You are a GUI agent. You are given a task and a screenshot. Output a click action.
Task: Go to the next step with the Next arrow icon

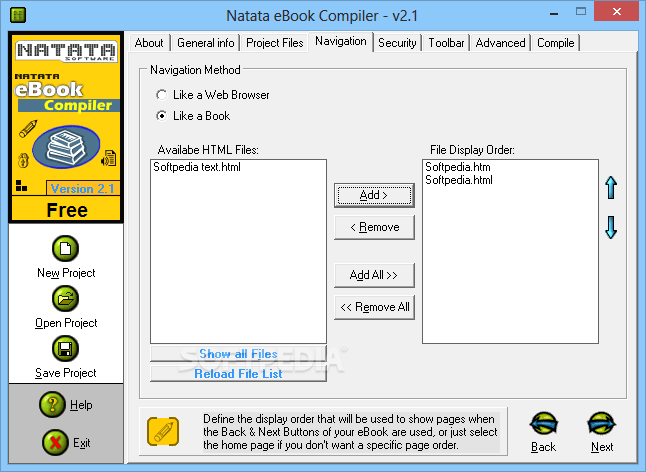602,424
